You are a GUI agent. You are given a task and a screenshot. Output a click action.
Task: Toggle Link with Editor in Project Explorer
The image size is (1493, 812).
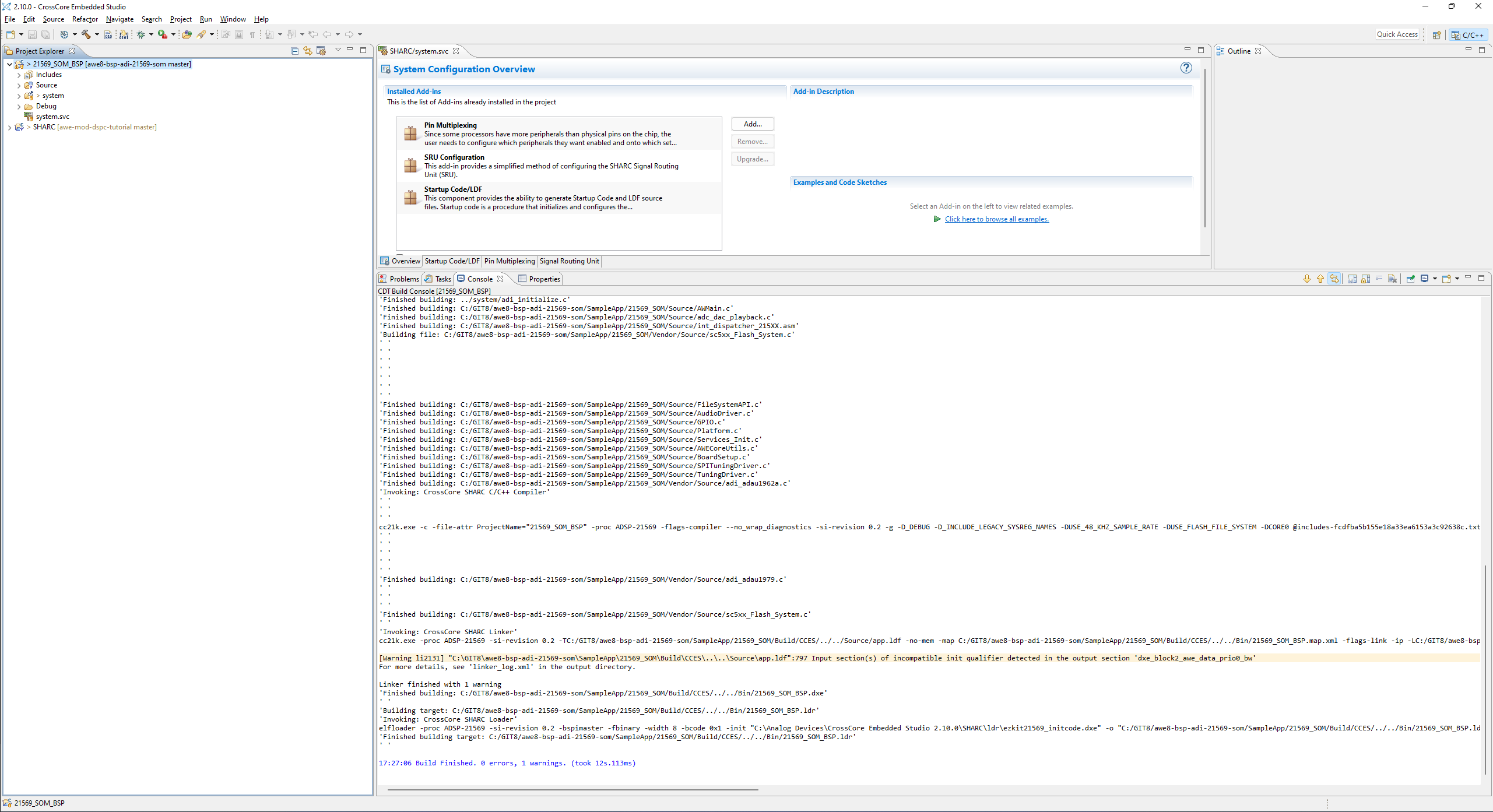[x=307, y=51]
